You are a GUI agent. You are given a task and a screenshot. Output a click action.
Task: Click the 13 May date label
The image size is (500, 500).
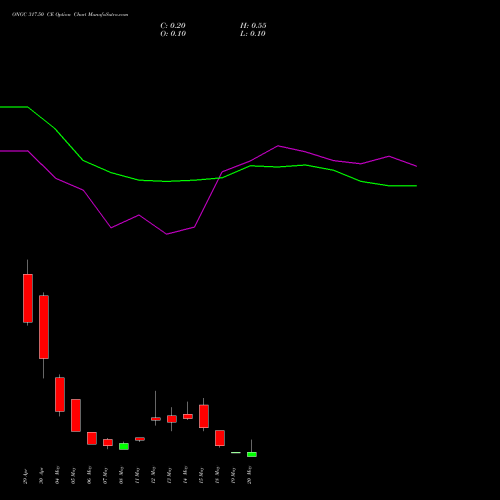pyautogui.click(x=170, y=475)
